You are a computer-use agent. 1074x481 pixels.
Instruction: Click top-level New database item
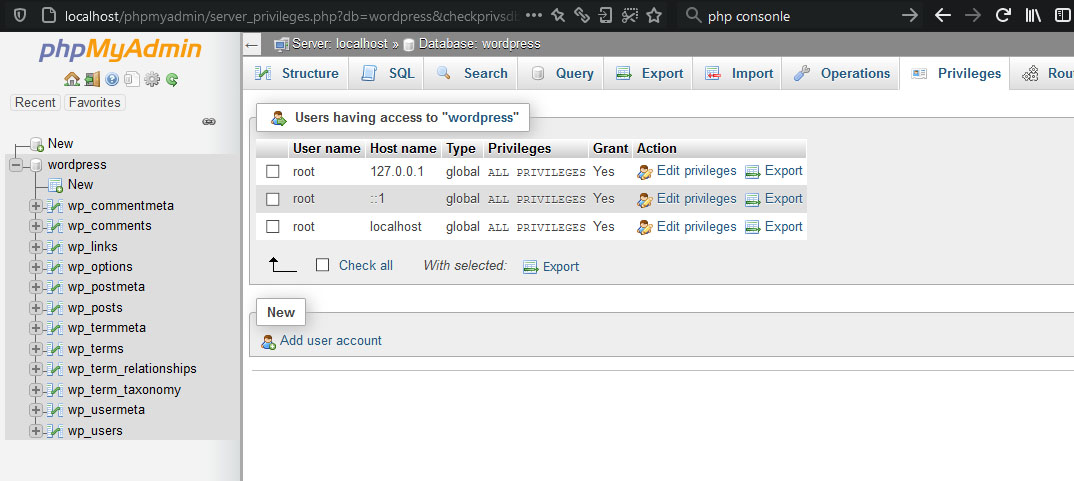pos(60,144)
